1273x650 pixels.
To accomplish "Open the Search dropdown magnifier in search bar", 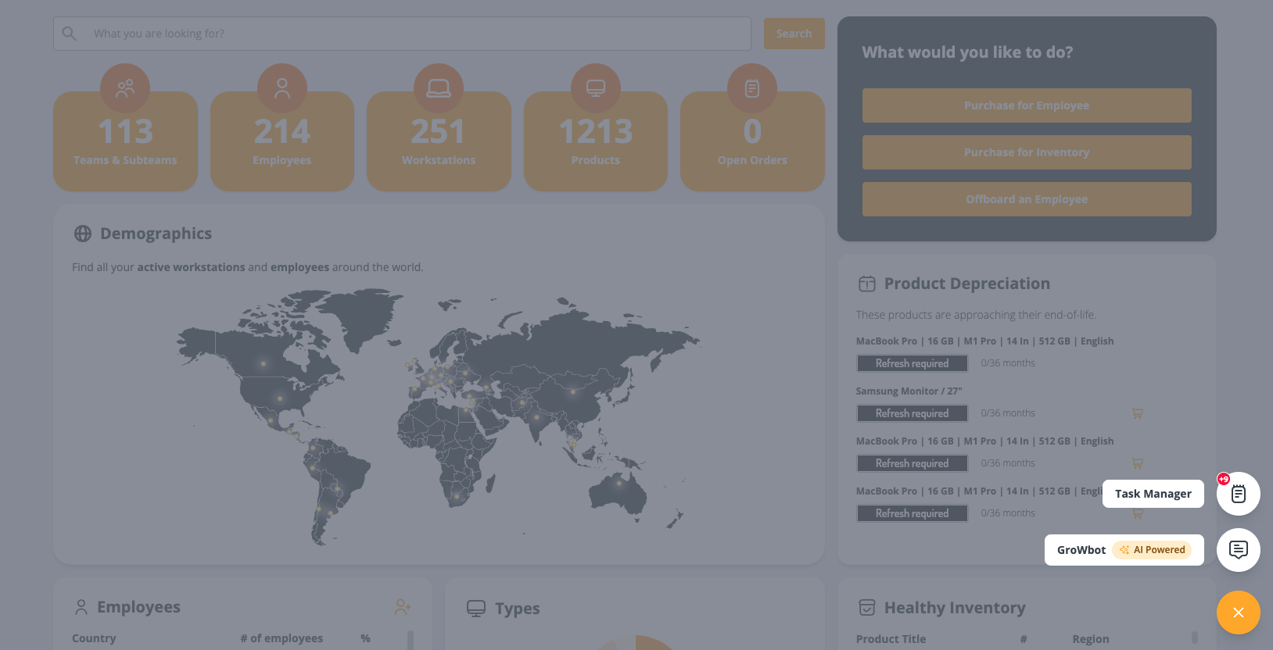I will (x=69, y=33).
